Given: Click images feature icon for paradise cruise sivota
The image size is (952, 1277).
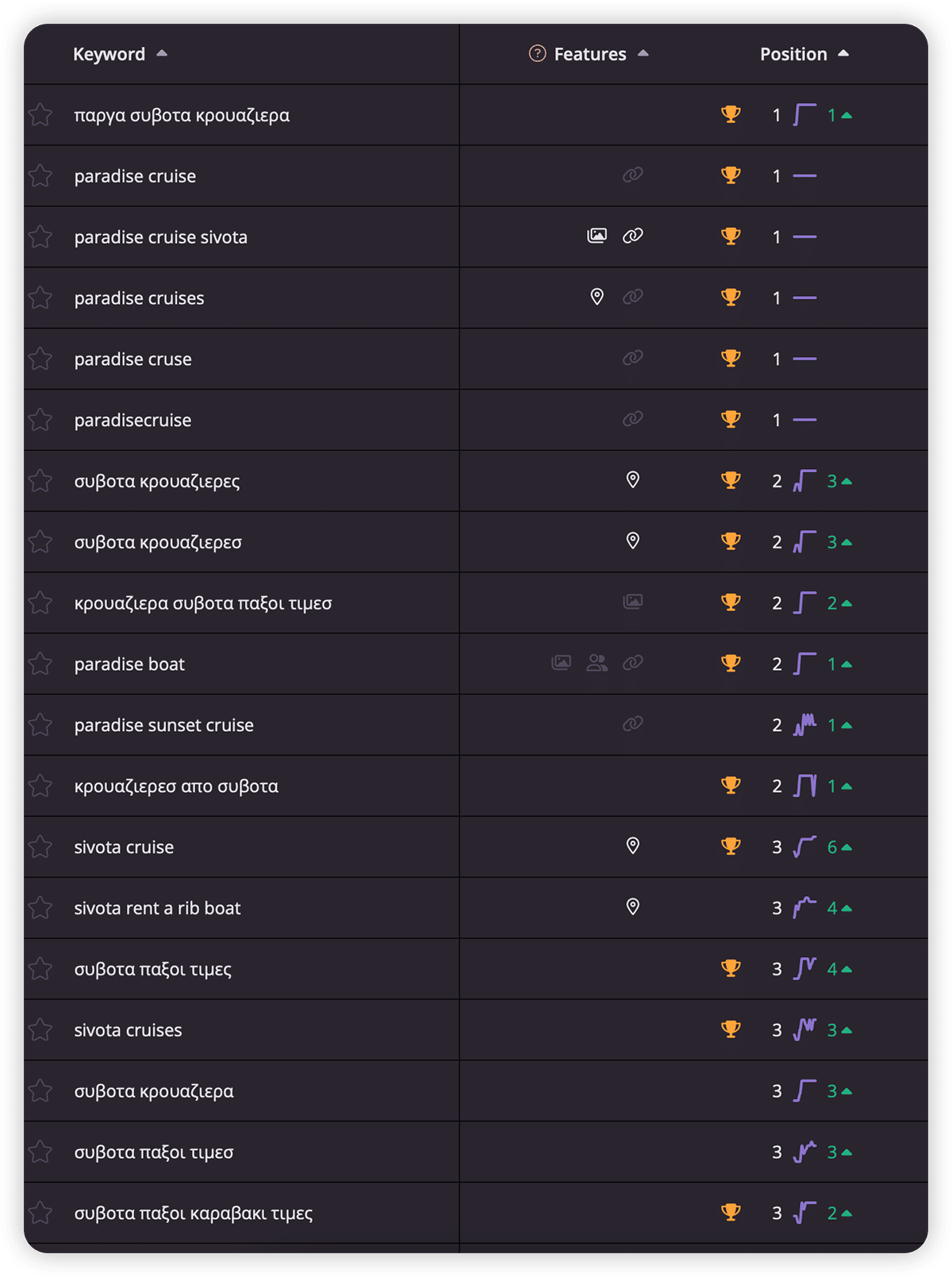Looking at the screenshot, I should pos(597,236).
